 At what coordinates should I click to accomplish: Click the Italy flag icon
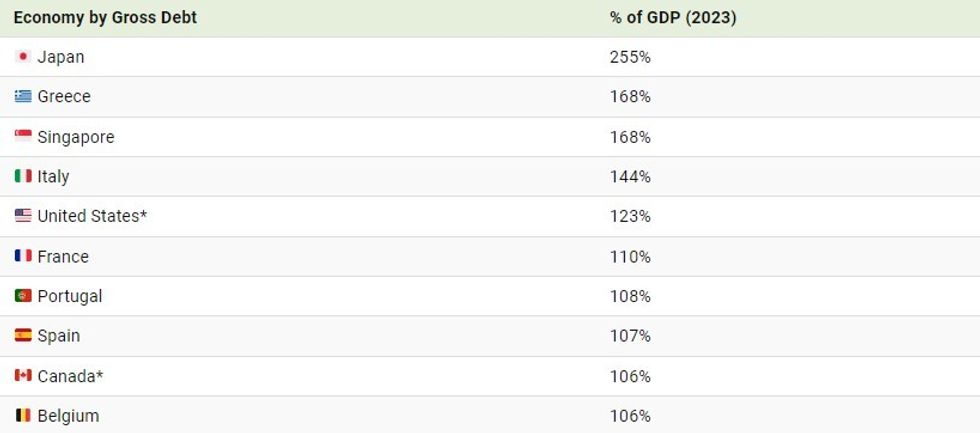tap(23, 177)
